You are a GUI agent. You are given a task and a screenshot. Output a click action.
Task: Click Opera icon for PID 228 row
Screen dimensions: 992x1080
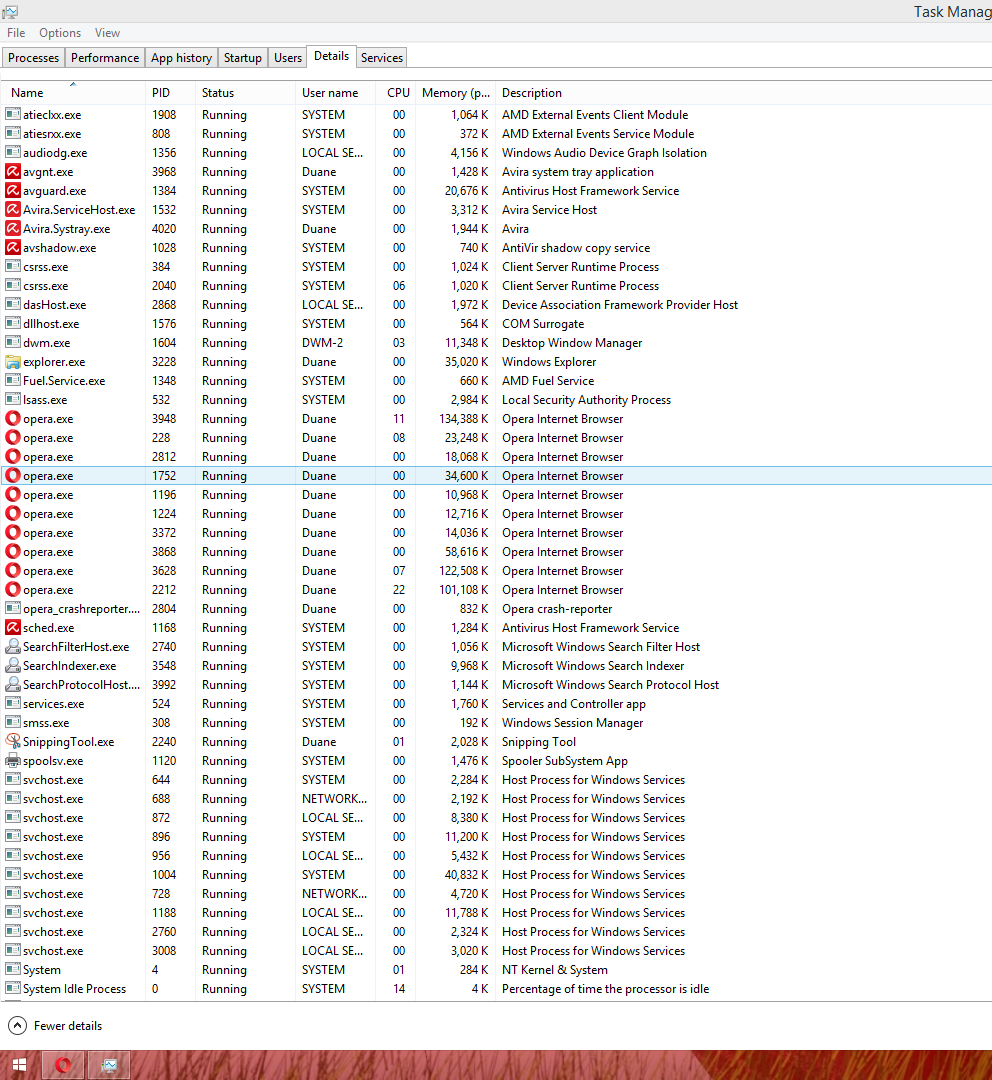pyautogui.click(x=12, y=437)
